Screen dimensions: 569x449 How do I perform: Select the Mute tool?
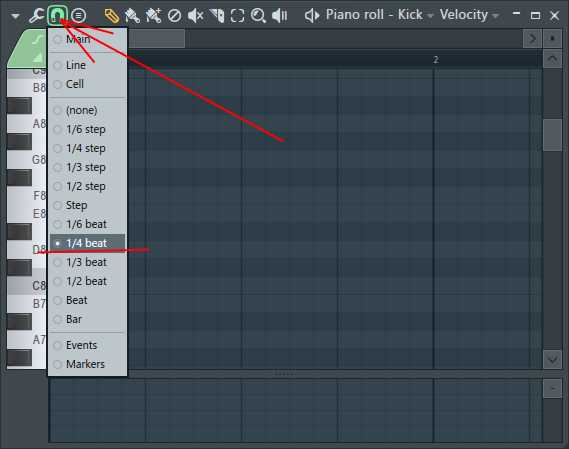195,16
